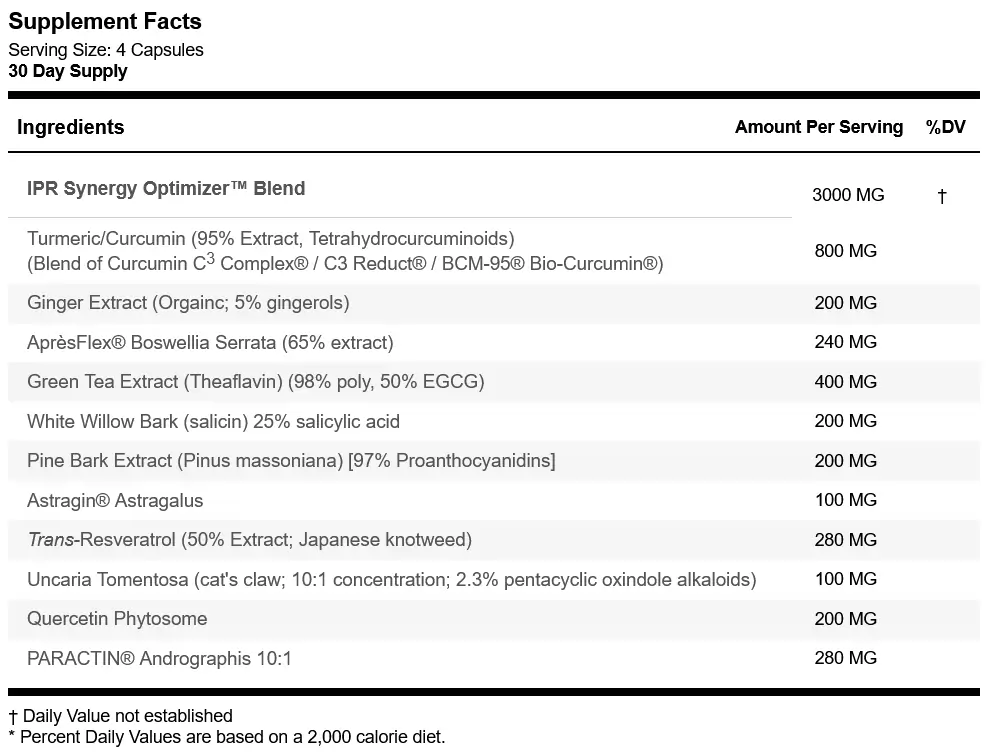
Task: Click the 800 MG amount for Turmeric
Action: pos(845,251)
